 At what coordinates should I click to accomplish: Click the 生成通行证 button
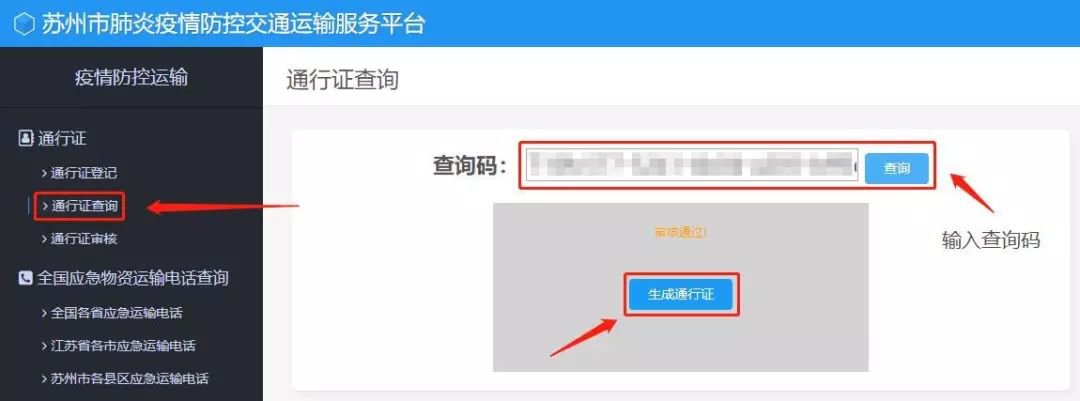(x=681, y=294)
